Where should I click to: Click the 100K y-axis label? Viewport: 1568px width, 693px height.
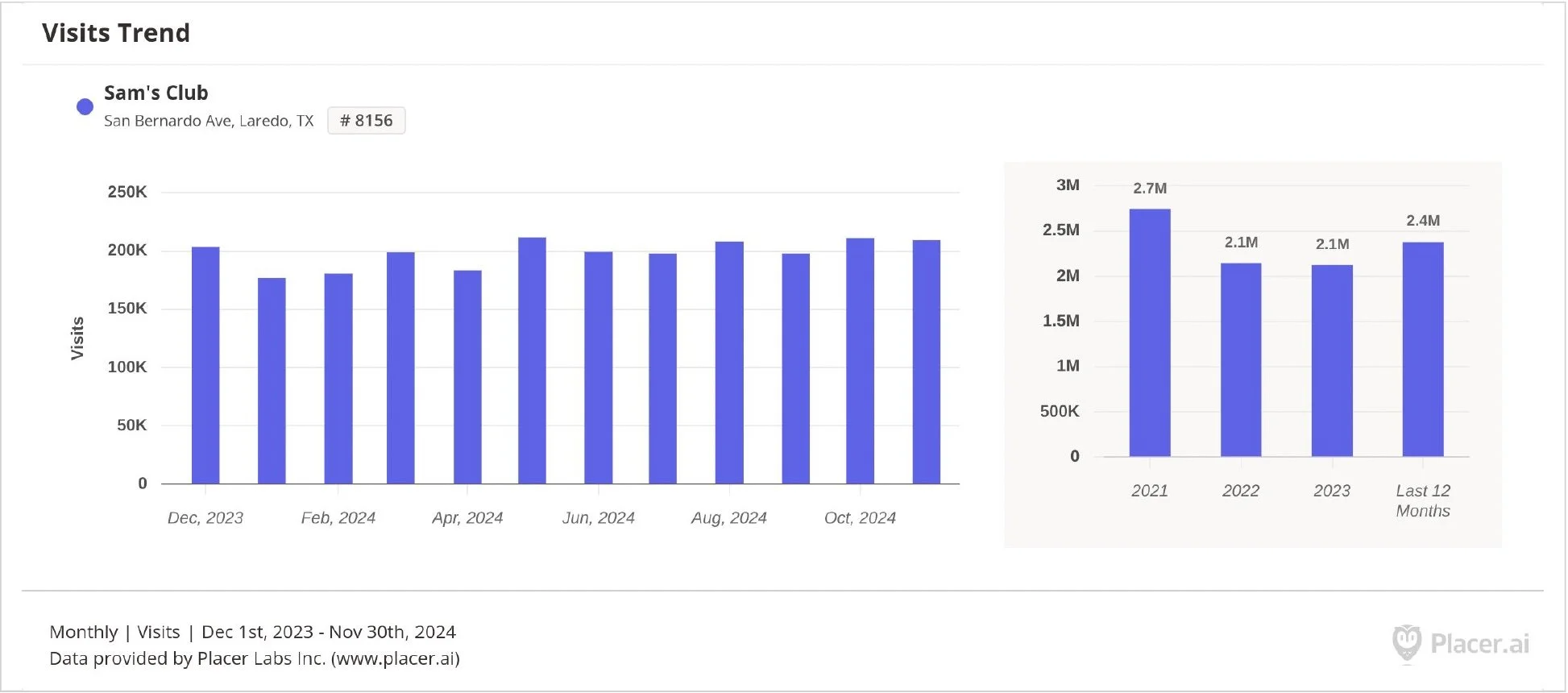coord(127,367)
